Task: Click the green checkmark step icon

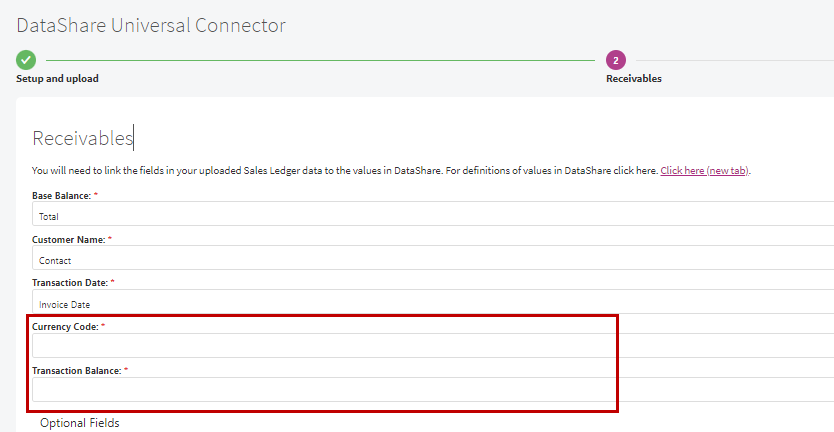Action: (26, 60)
